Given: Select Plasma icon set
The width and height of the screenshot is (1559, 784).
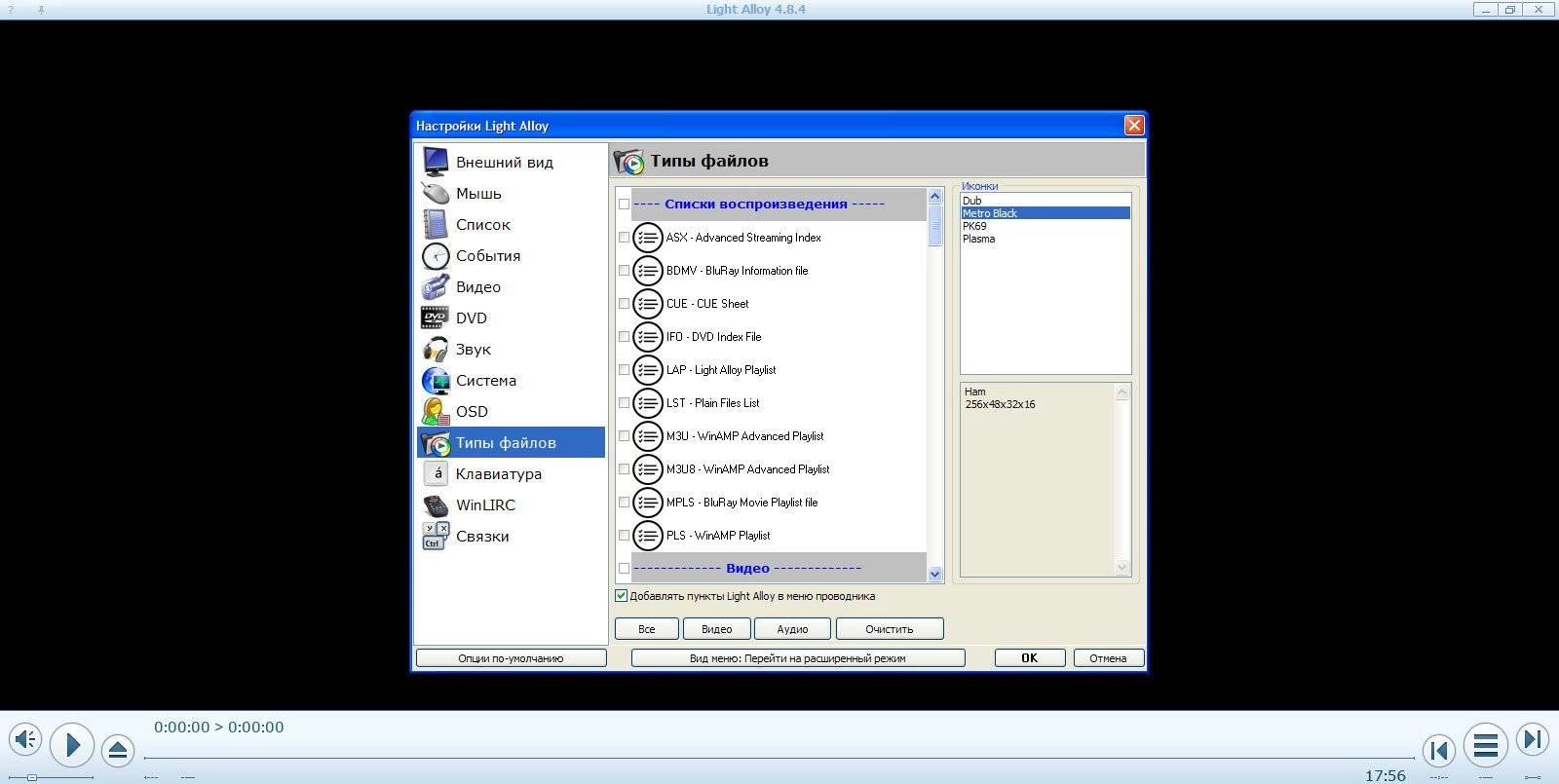Looking at the screenshot, I should (x=1046, y=239).
